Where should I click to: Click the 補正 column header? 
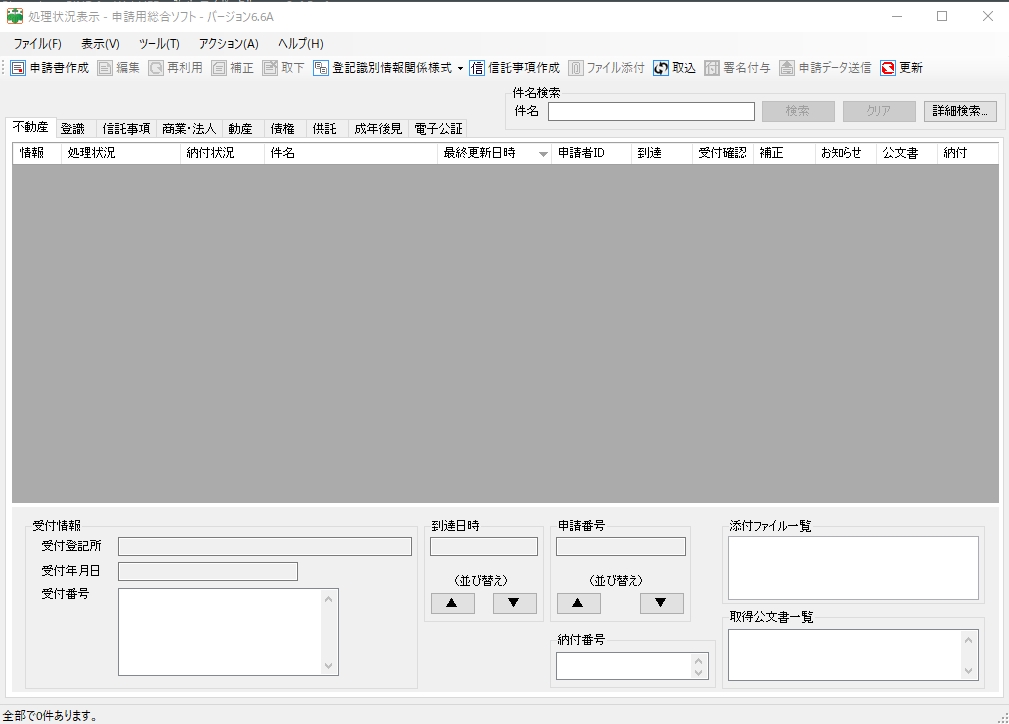[x=784, y=153]
